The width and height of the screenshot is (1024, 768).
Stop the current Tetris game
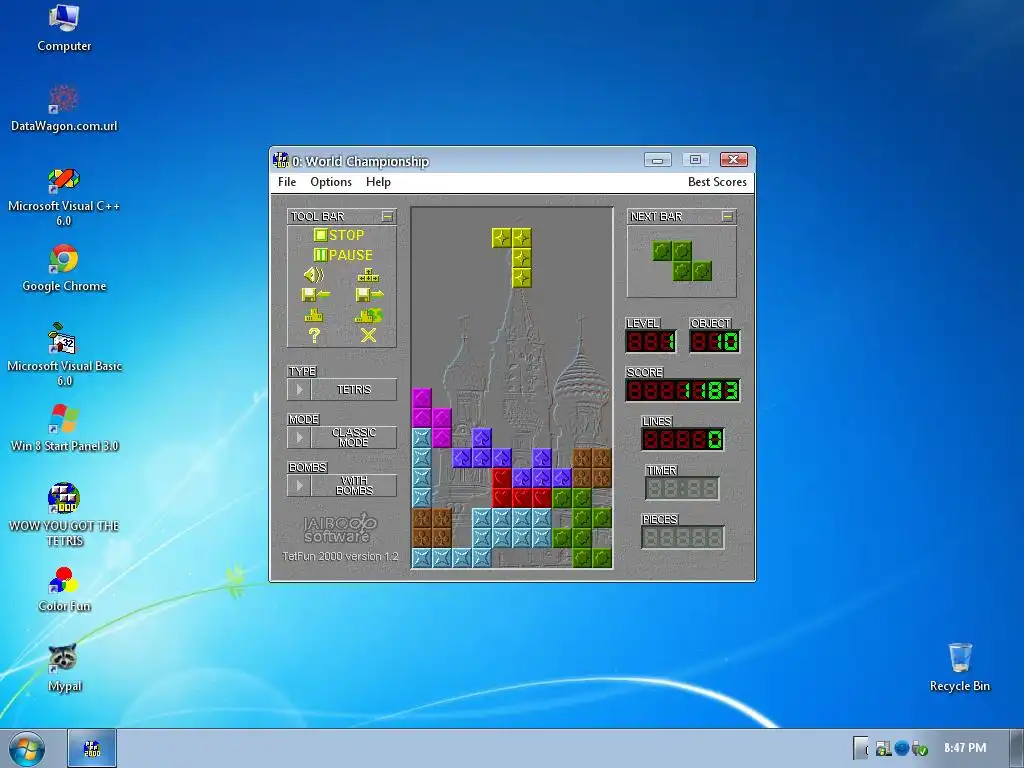point(339,235)
